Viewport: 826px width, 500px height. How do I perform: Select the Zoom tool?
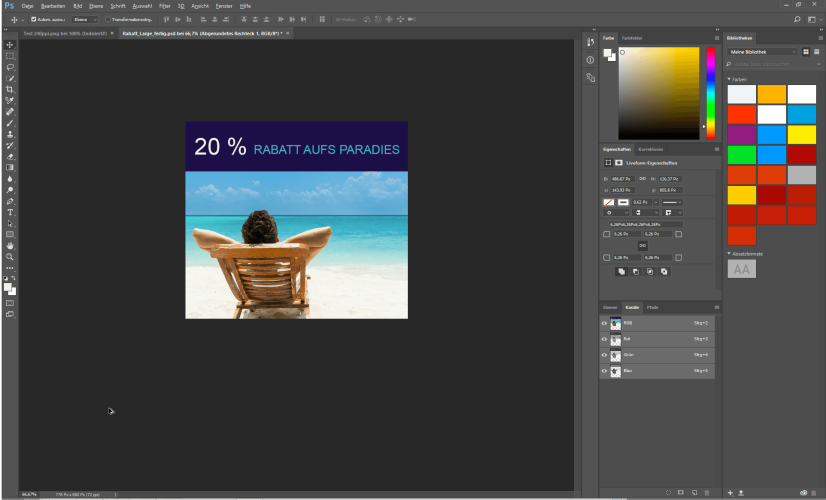(10, 257)
